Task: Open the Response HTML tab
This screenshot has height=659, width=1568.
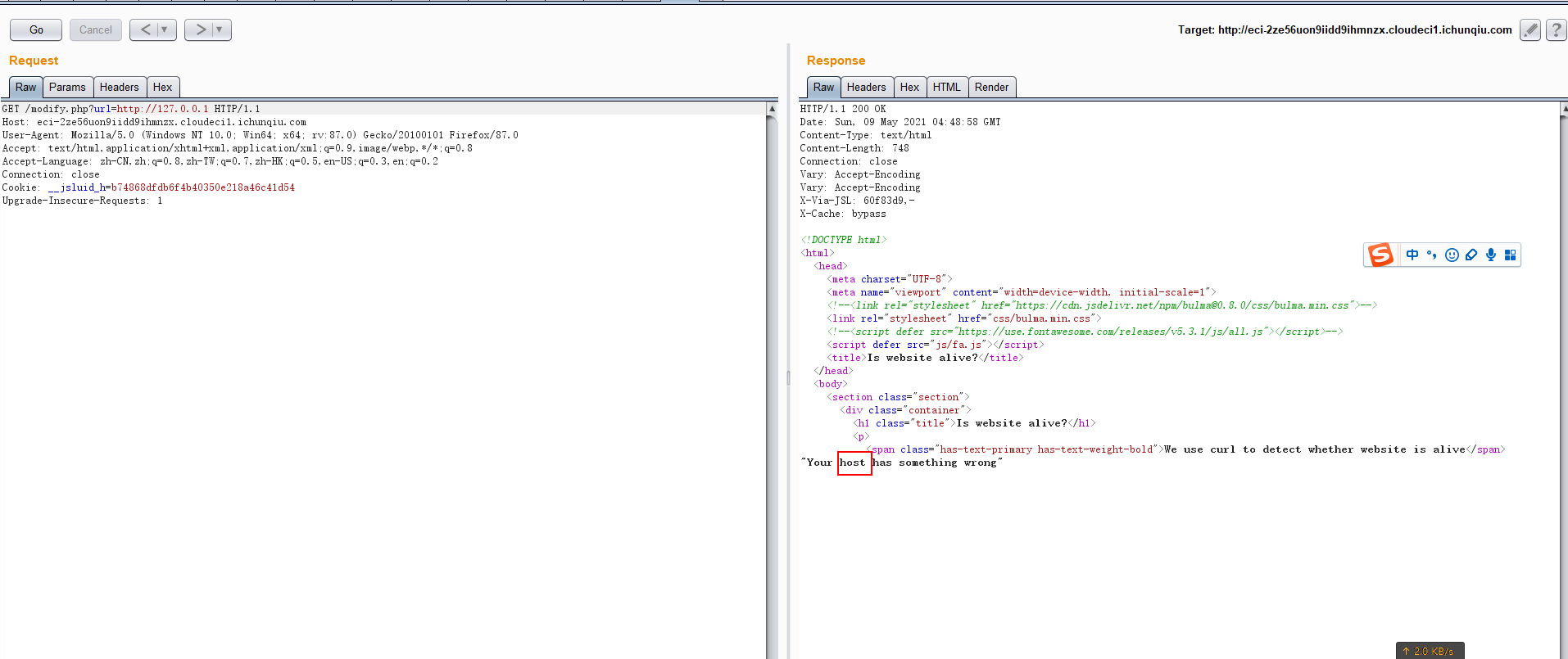Action: tap(947, 88)
